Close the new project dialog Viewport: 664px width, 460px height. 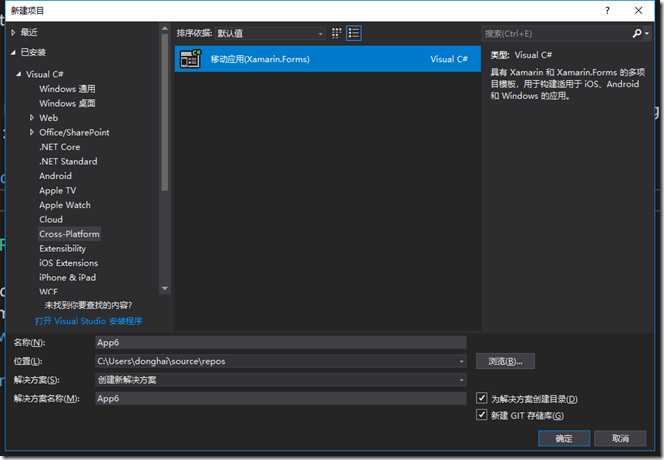point(638,11)
